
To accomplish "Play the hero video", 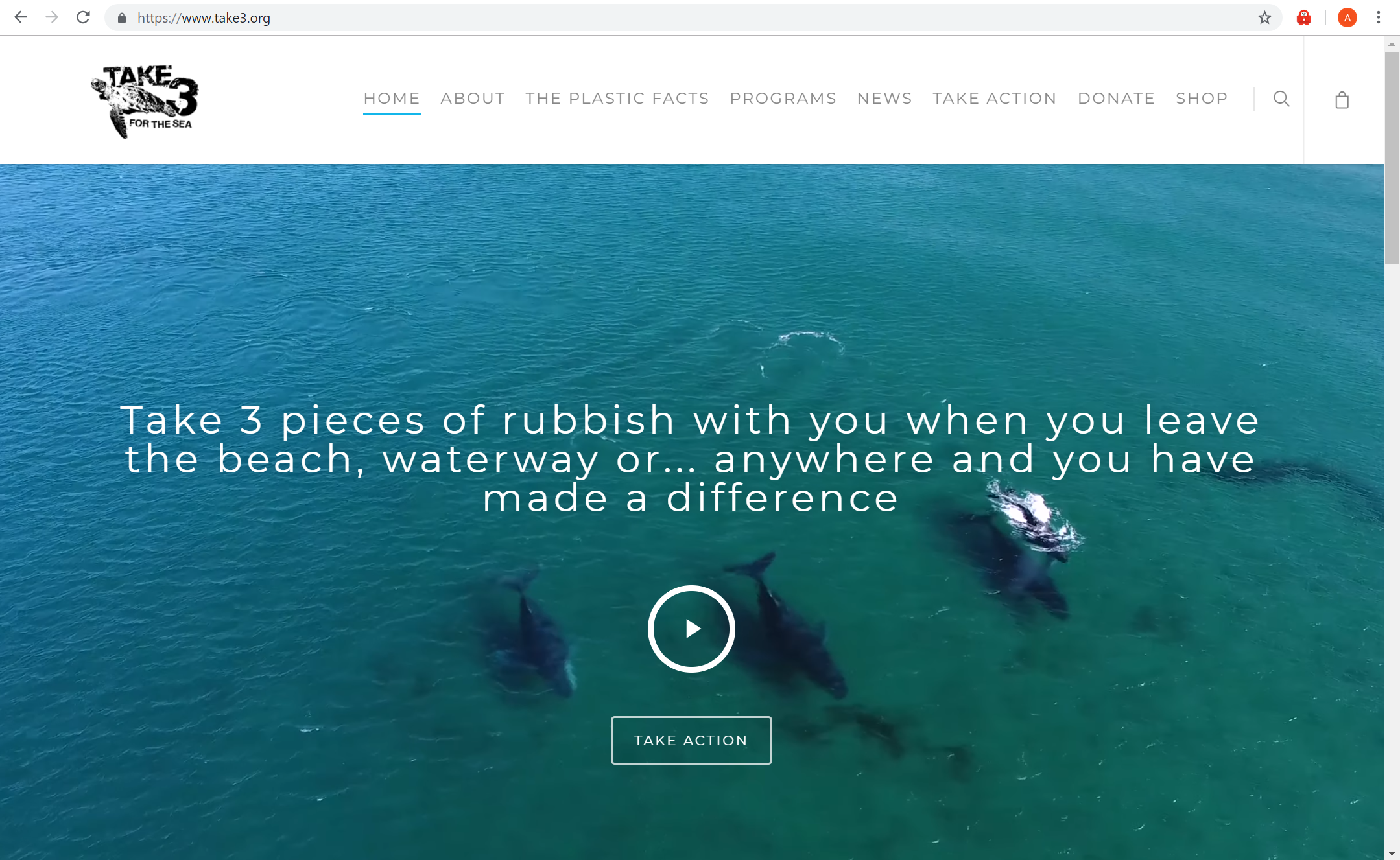I will point(691,629).
